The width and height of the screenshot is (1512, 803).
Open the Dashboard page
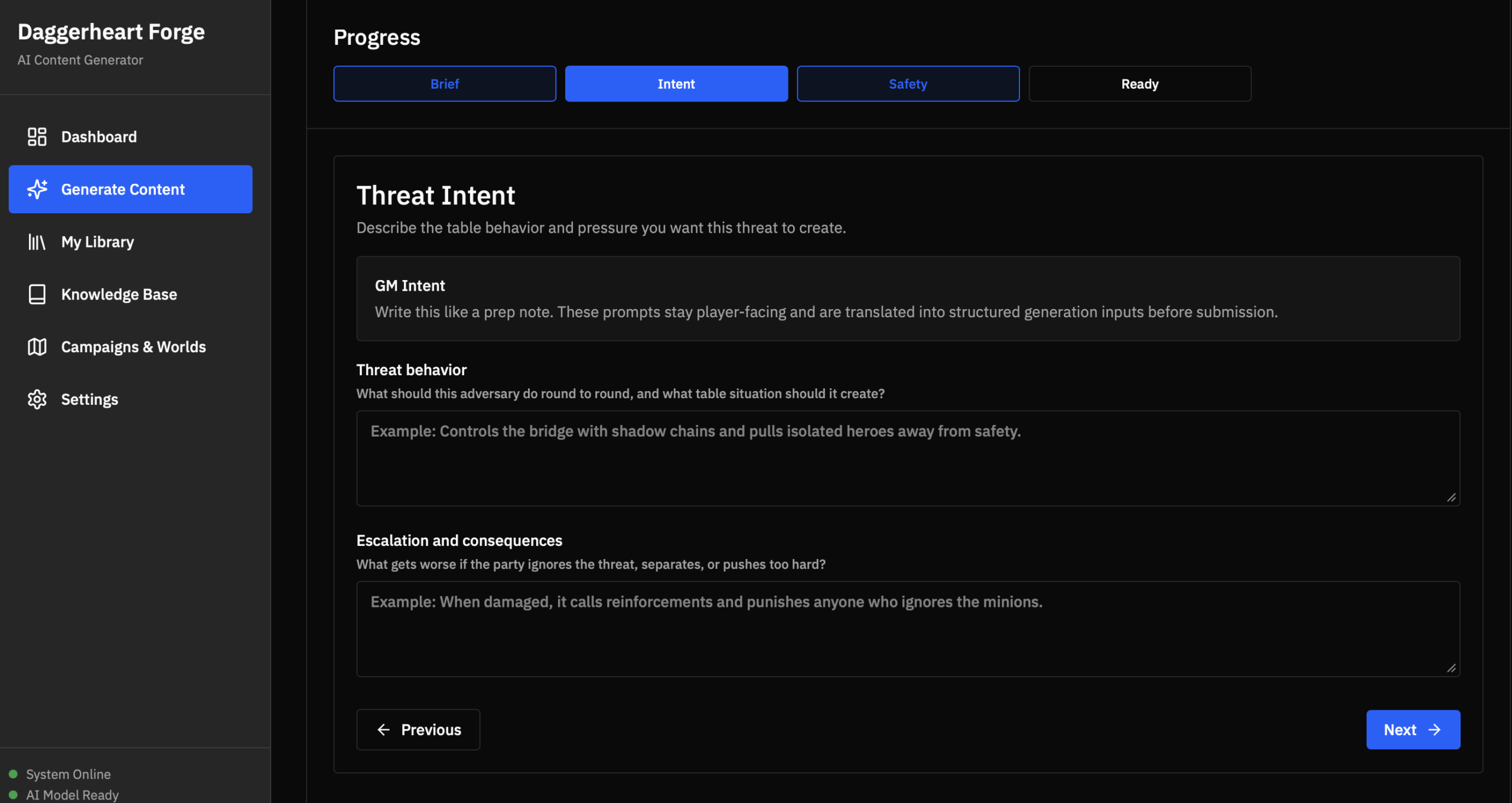click(x=131, y=136)
